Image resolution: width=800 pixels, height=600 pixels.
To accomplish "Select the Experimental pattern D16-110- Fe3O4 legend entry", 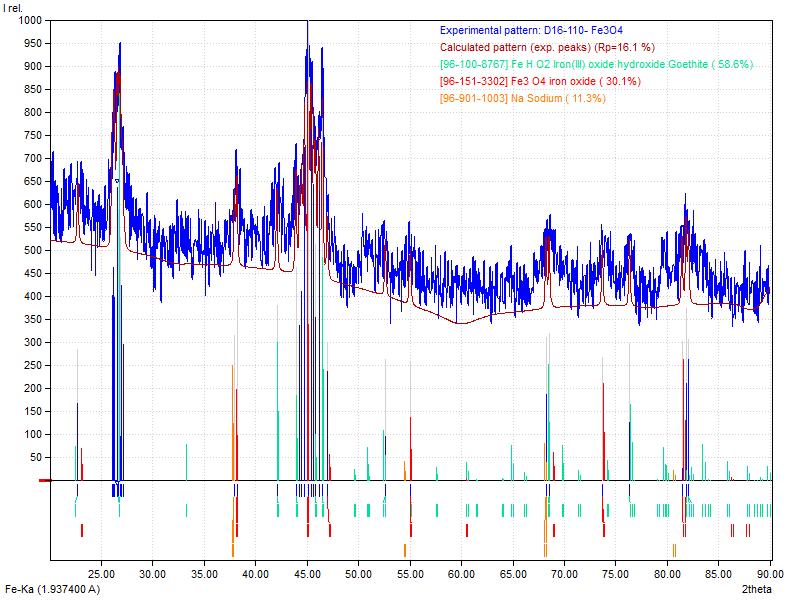I will 531,31.
